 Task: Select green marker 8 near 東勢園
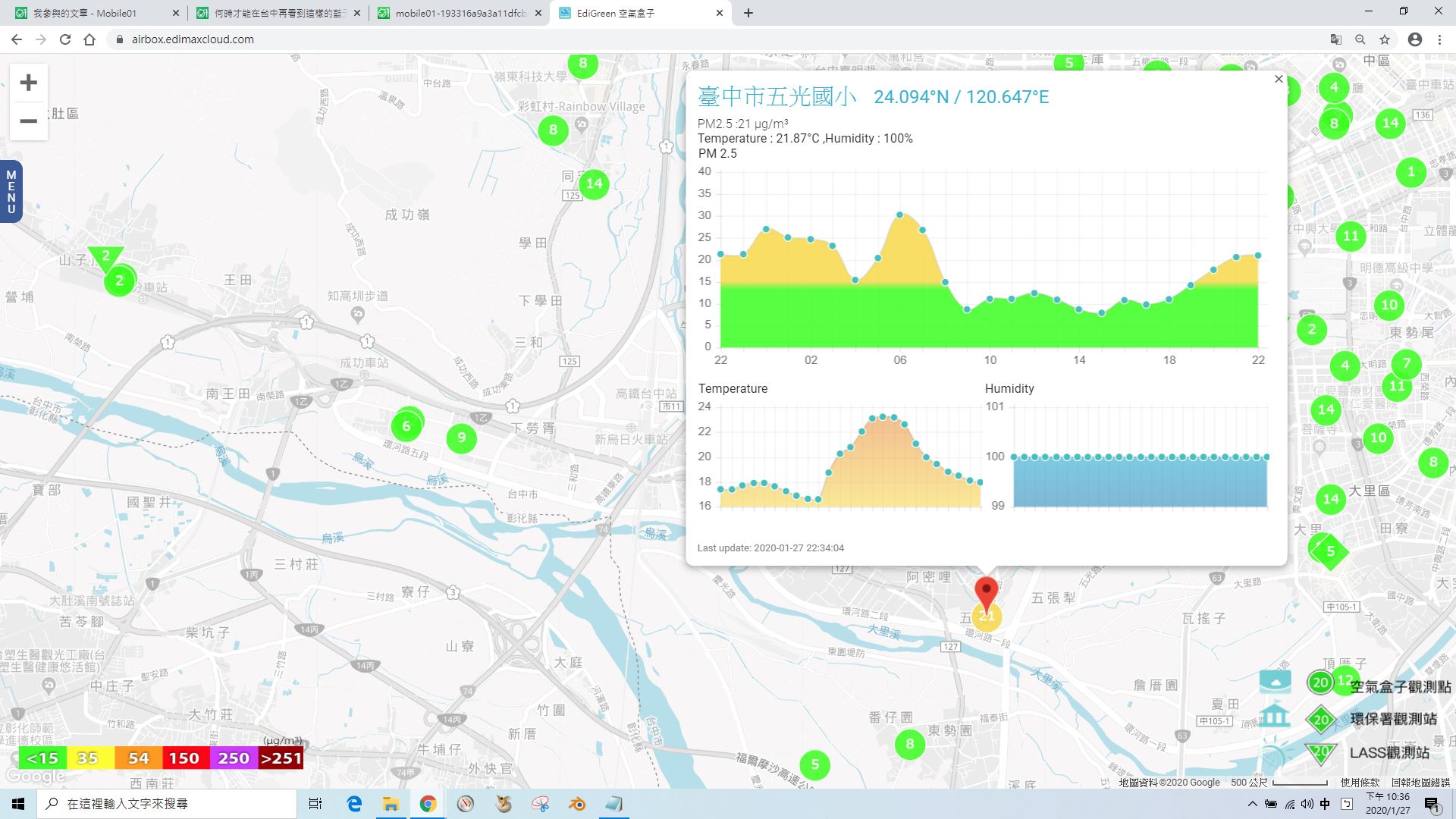910,744
